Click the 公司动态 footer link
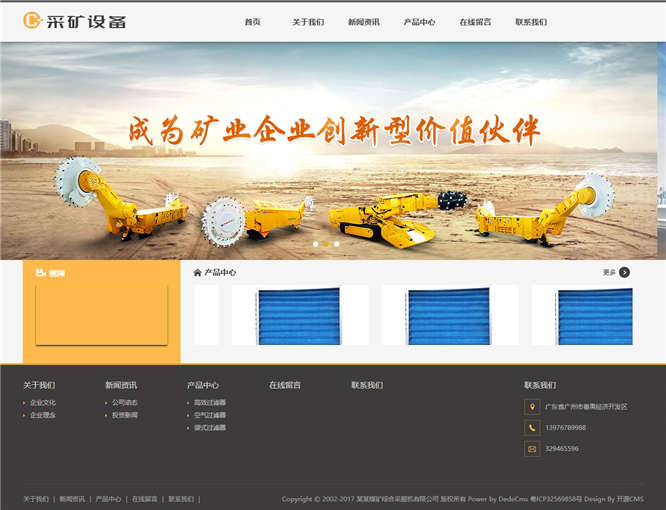666x510 pixels. [125, 403]
